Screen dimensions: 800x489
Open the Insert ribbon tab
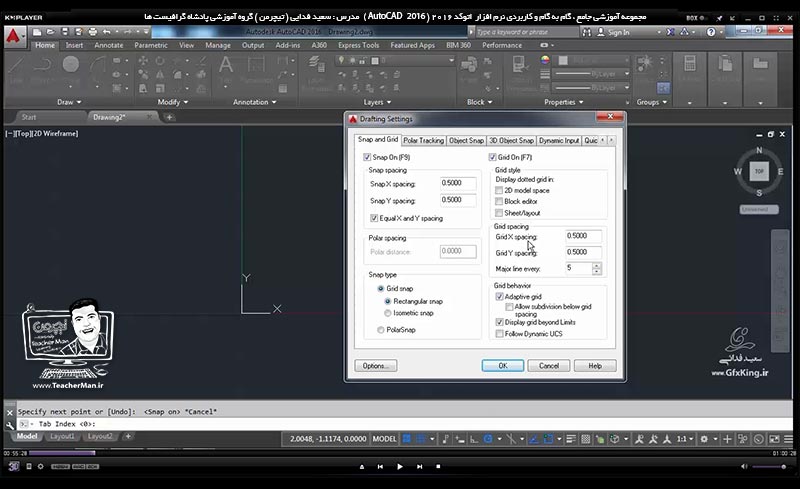coord(74,45)
